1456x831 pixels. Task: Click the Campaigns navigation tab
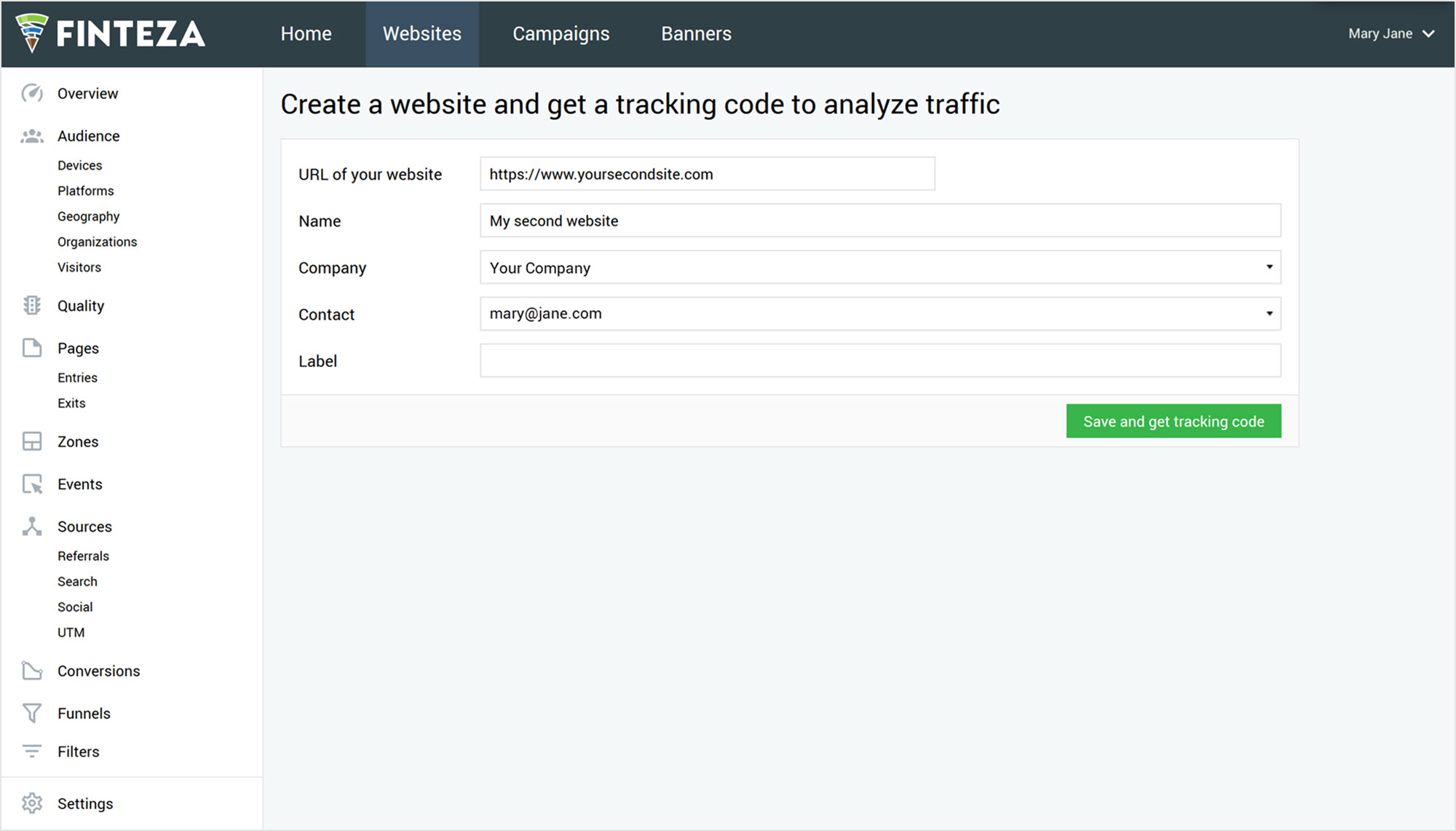click(x=561, y=33)
